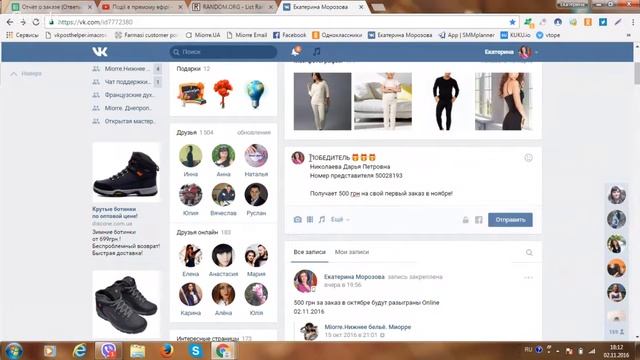Screen dimensions: 640x360
Task: Open the notifications bell icon
Action: coord(296,51)
